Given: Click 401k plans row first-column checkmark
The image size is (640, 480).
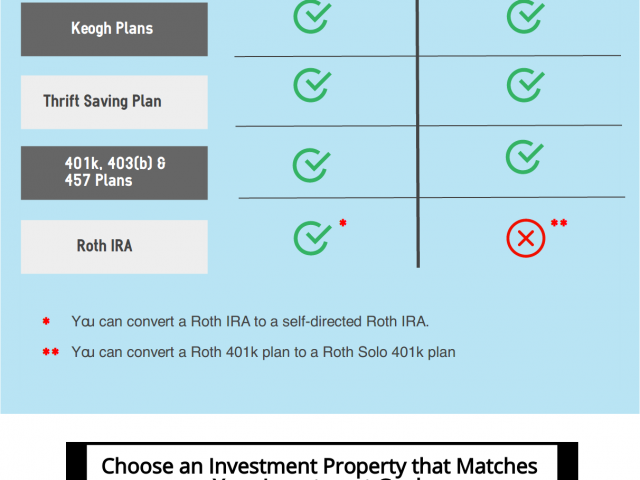Looking at the screenshot, I should [x=312, y=165].
